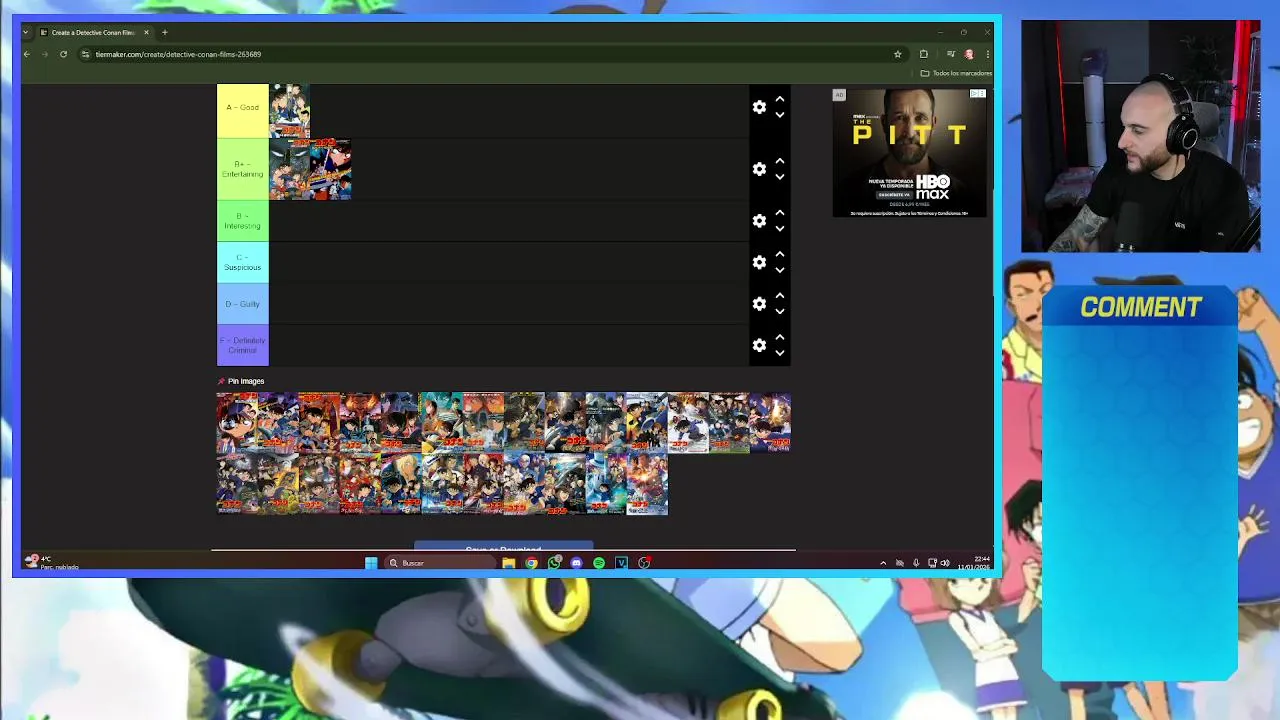Select first poster in B+ Entertaining tier
The height and width of the screenshot is (720, 1280).
290,169
